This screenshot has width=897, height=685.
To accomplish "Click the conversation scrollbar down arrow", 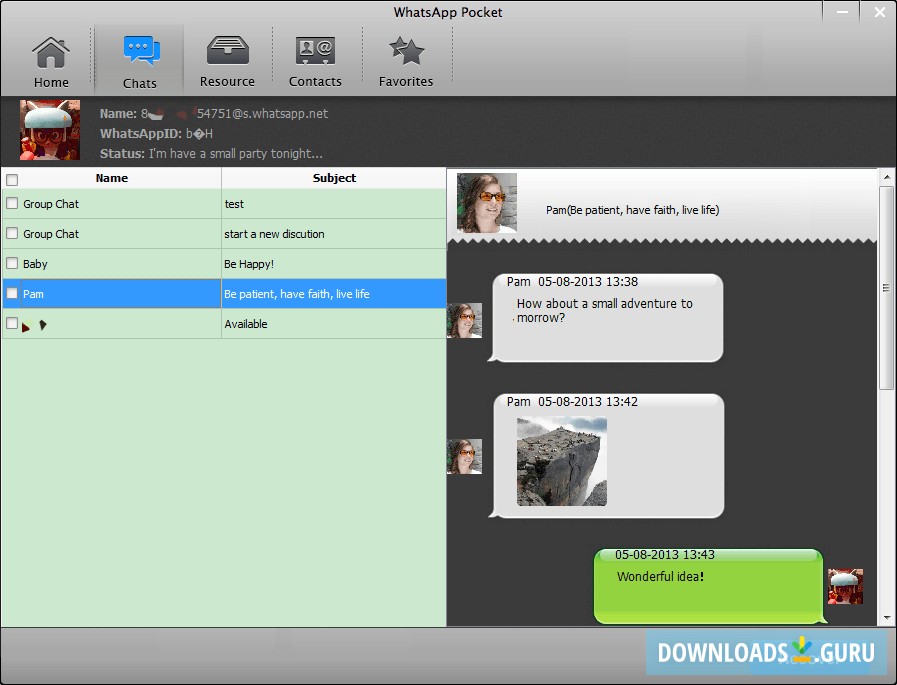I will click(x=885, y=616).
